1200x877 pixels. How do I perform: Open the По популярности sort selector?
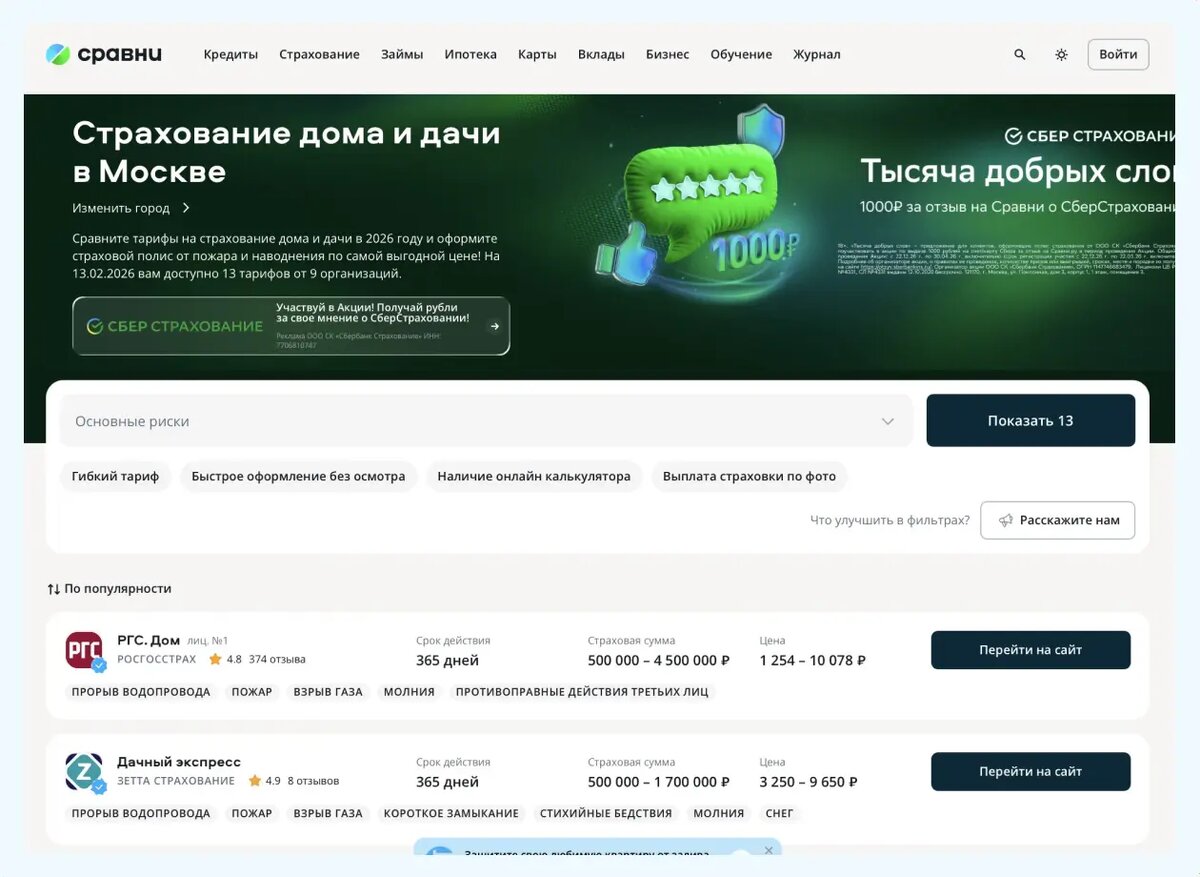[x=109, y=589]
